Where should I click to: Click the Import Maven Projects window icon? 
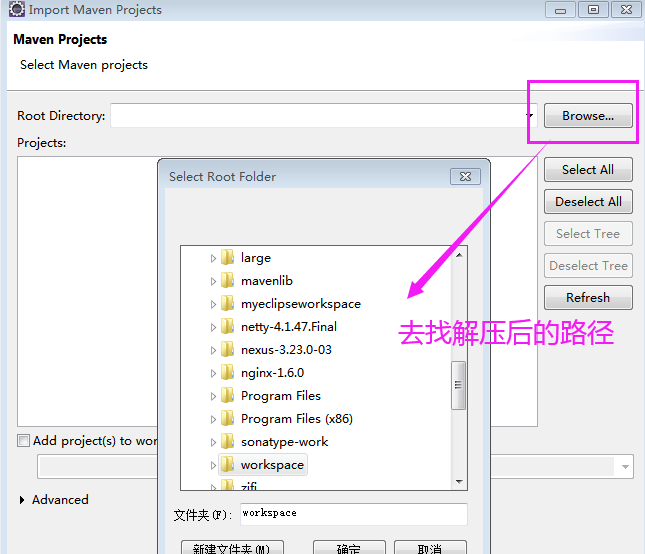[x=17, y=9]
